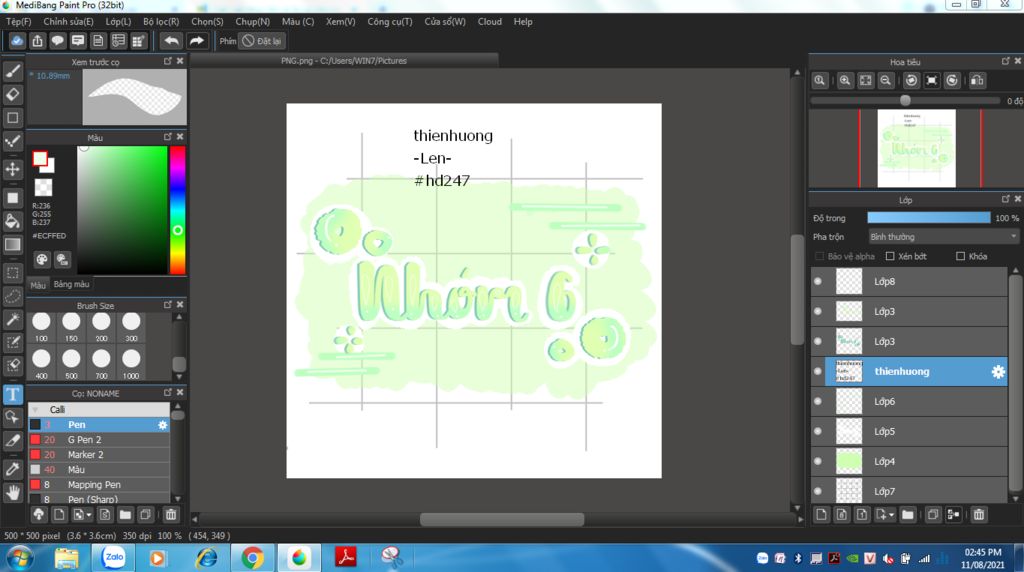
Task: Collapse the Calli brush group
Action: 35,409
